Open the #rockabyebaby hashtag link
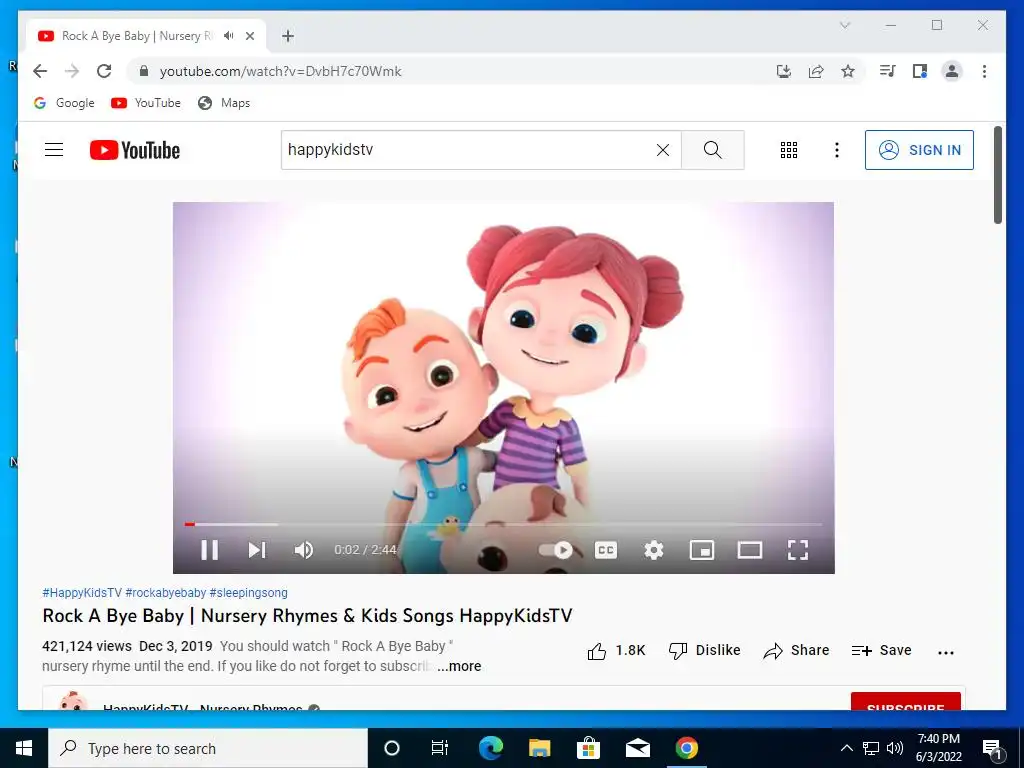1024x768 pixels. 165,592
